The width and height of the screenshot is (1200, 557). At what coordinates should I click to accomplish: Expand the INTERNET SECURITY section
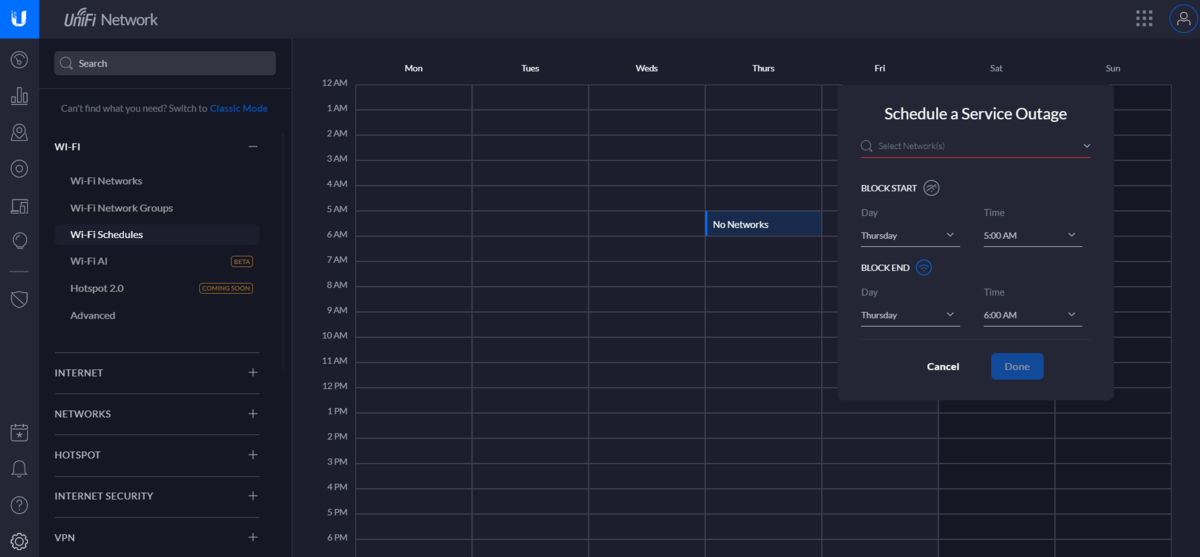[253, 495]
